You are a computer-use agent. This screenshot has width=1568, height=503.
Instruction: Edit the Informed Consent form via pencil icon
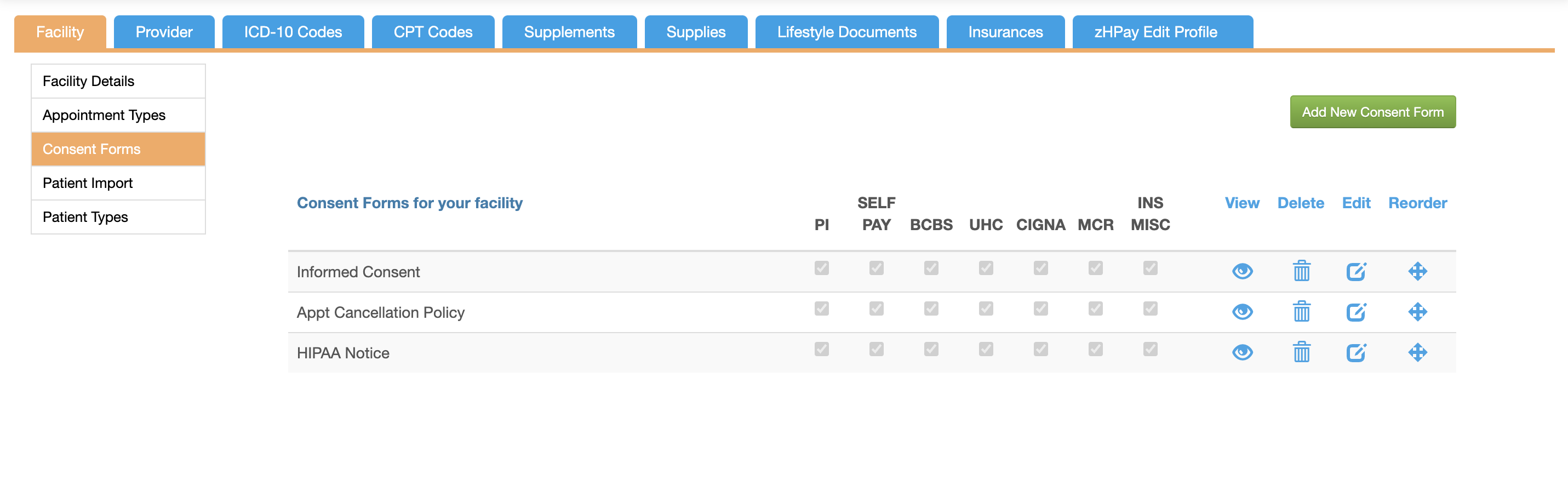coord(1356,271)
